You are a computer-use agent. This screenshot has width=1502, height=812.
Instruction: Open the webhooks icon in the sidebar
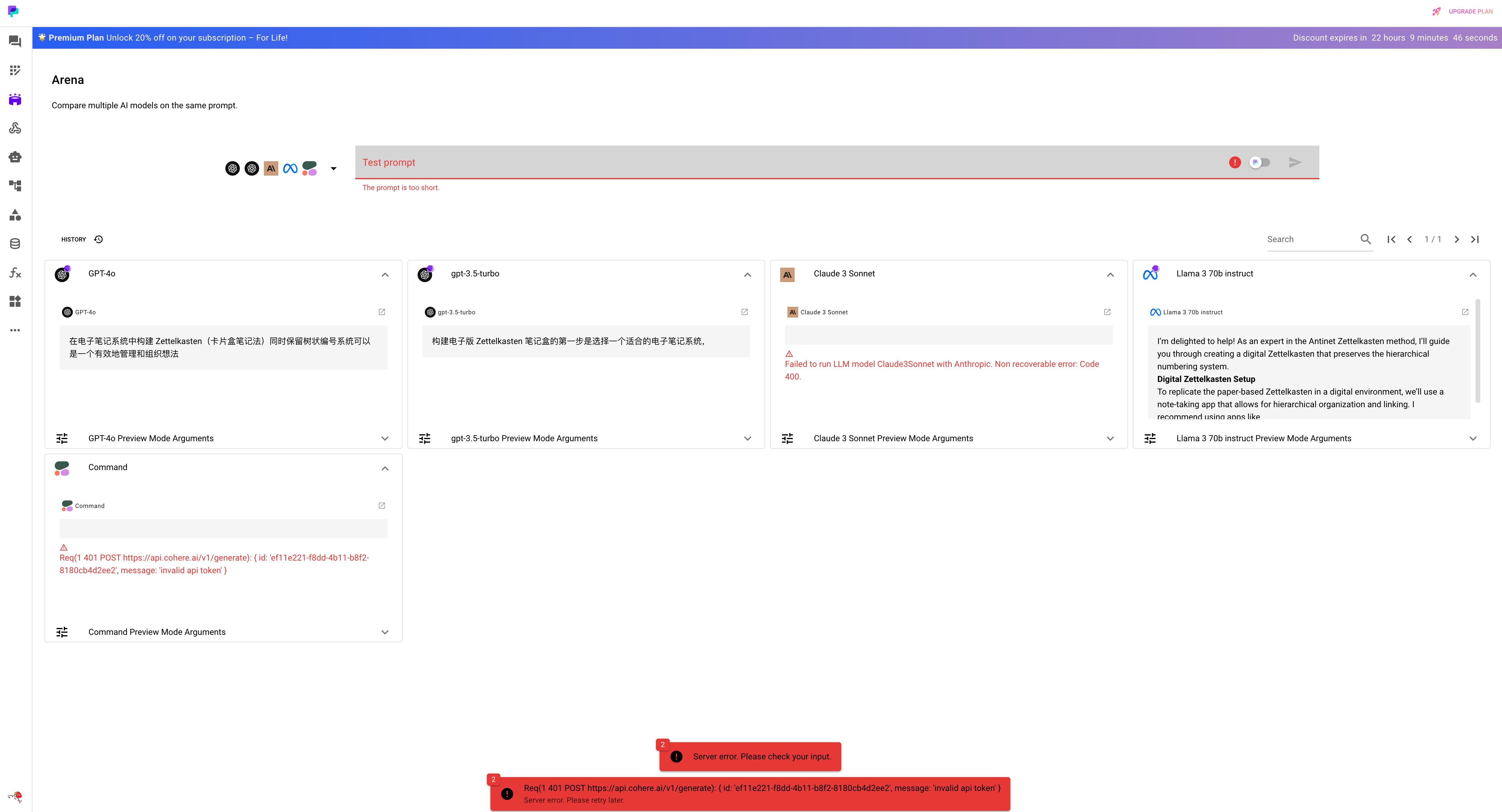pyautogui.click(x=15, y=128)
